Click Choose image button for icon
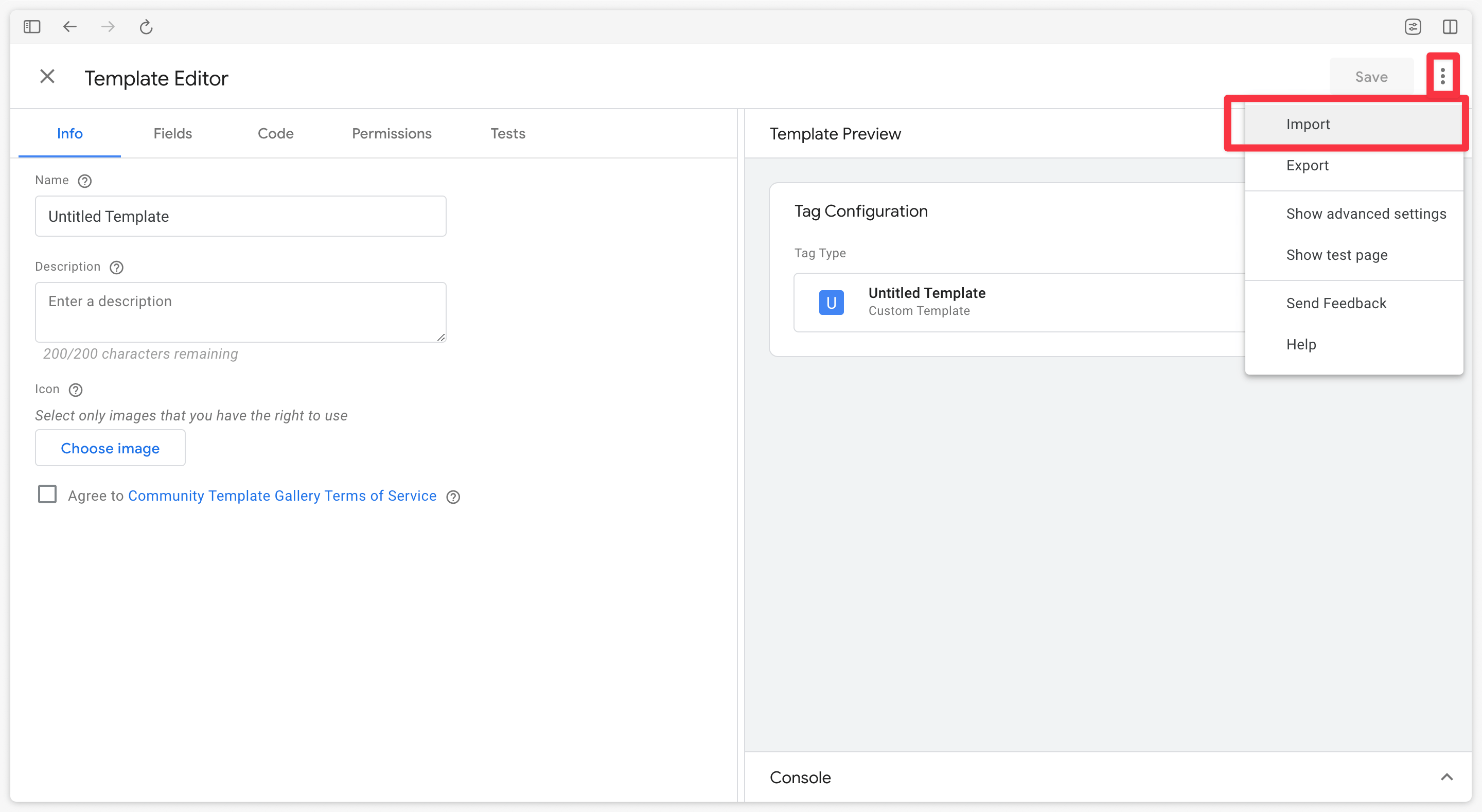 tap(110, 448)
